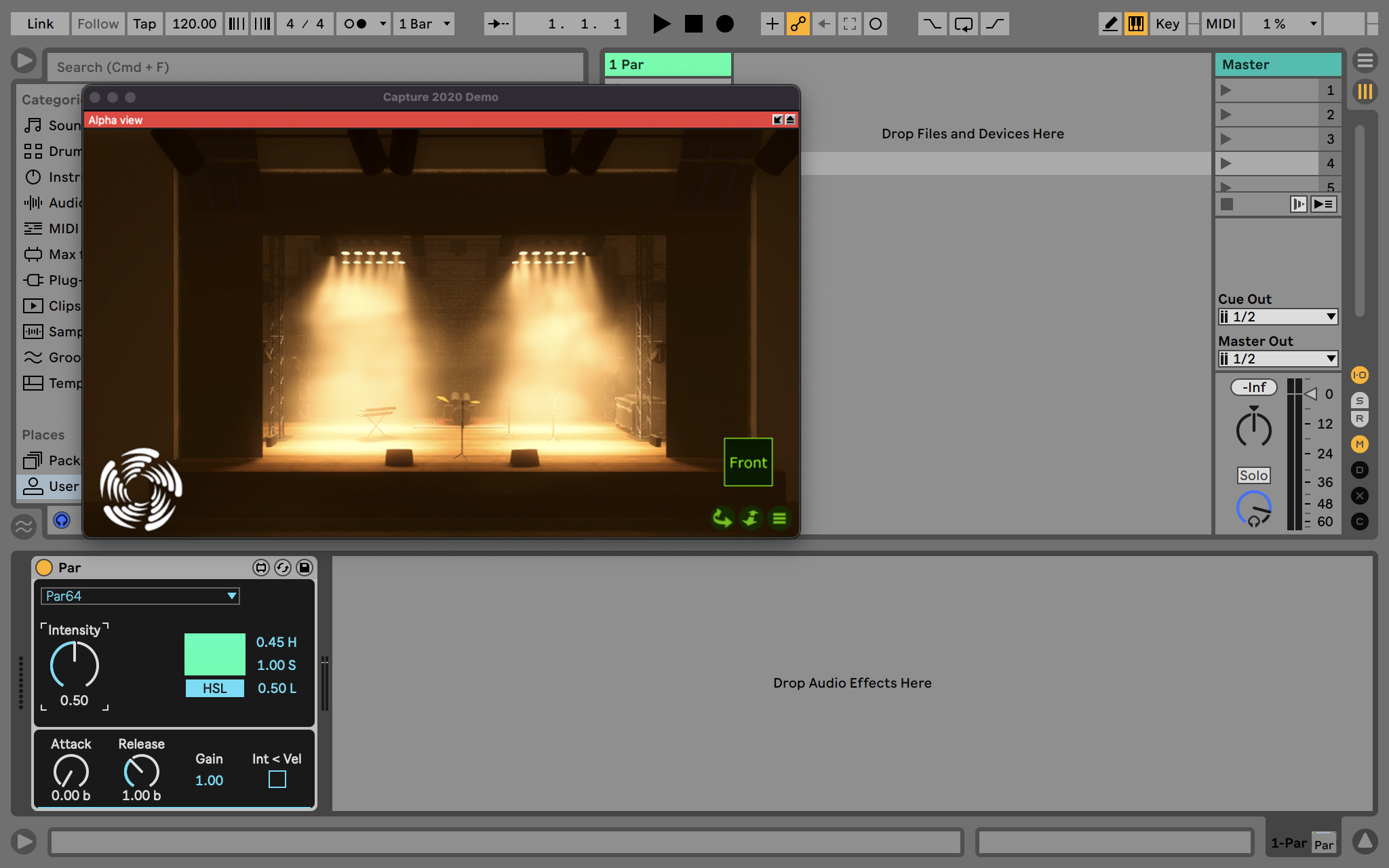Click the Arrangement Record button
Screen dimensions: 1389x868
725,24
